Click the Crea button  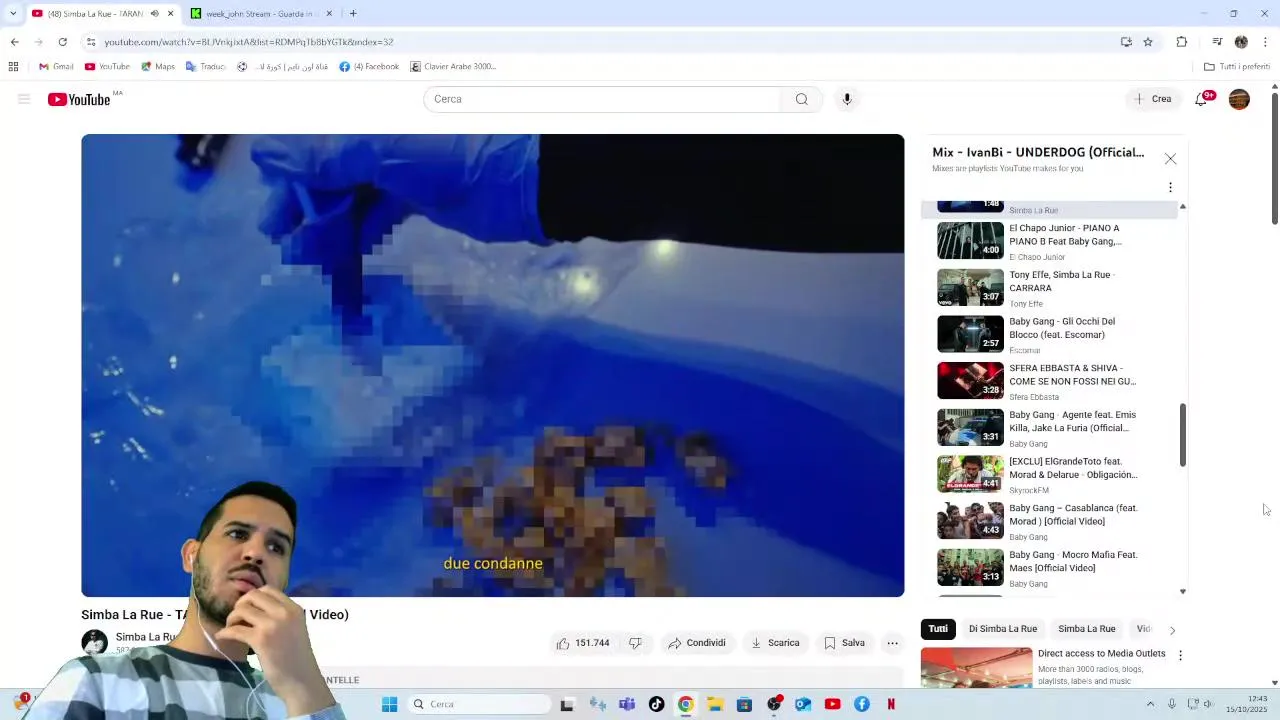click(x=1153, y=99)
